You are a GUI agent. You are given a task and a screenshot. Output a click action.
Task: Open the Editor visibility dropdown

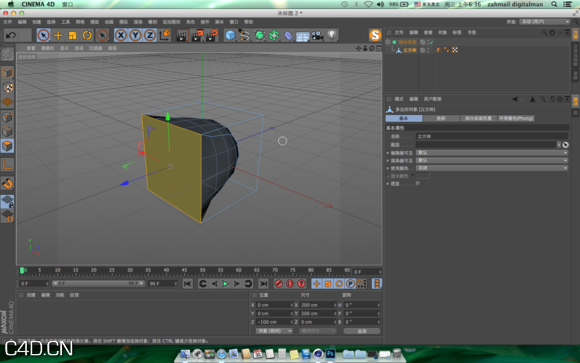tap(492, 153)
